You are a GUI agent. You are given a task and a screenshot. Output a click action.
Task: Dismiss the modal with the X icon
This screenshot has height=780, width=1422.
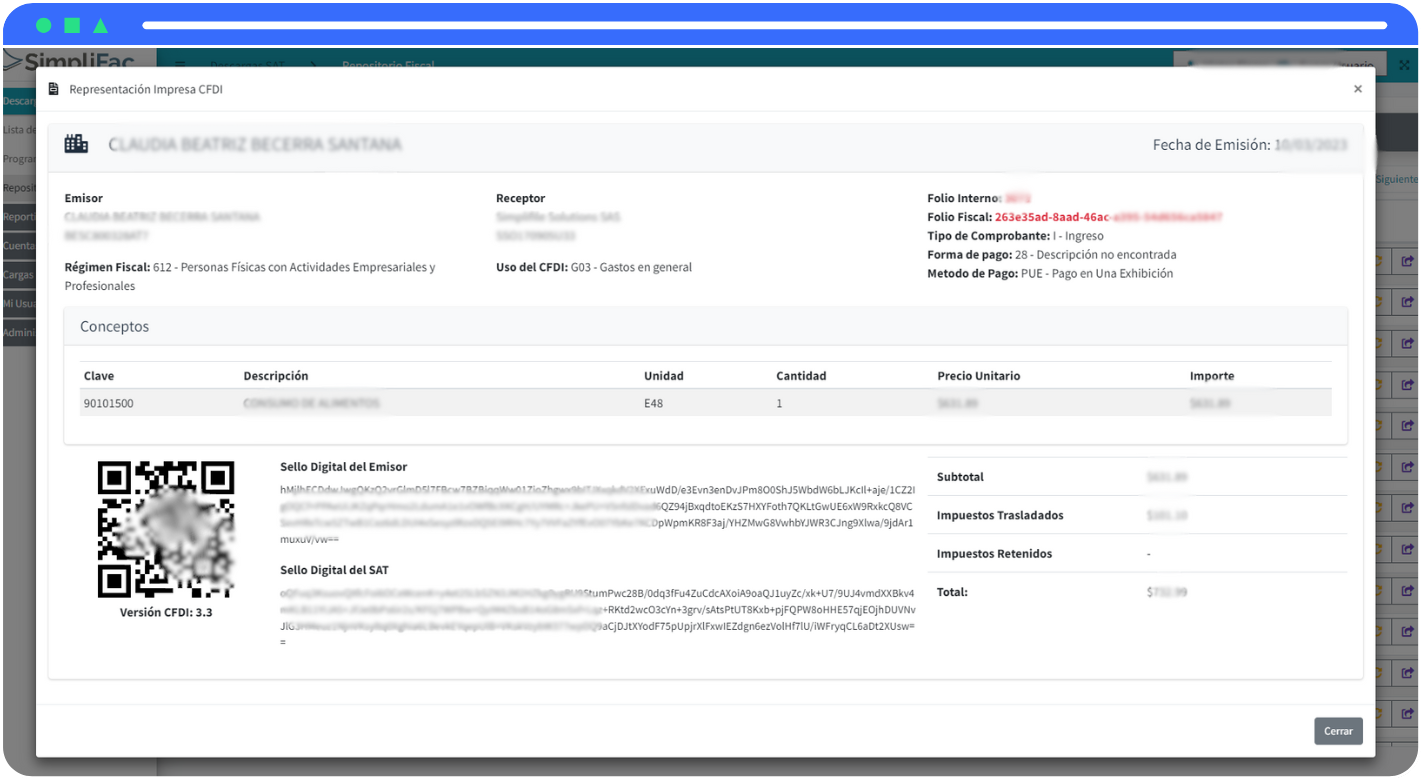[1357, 89]
